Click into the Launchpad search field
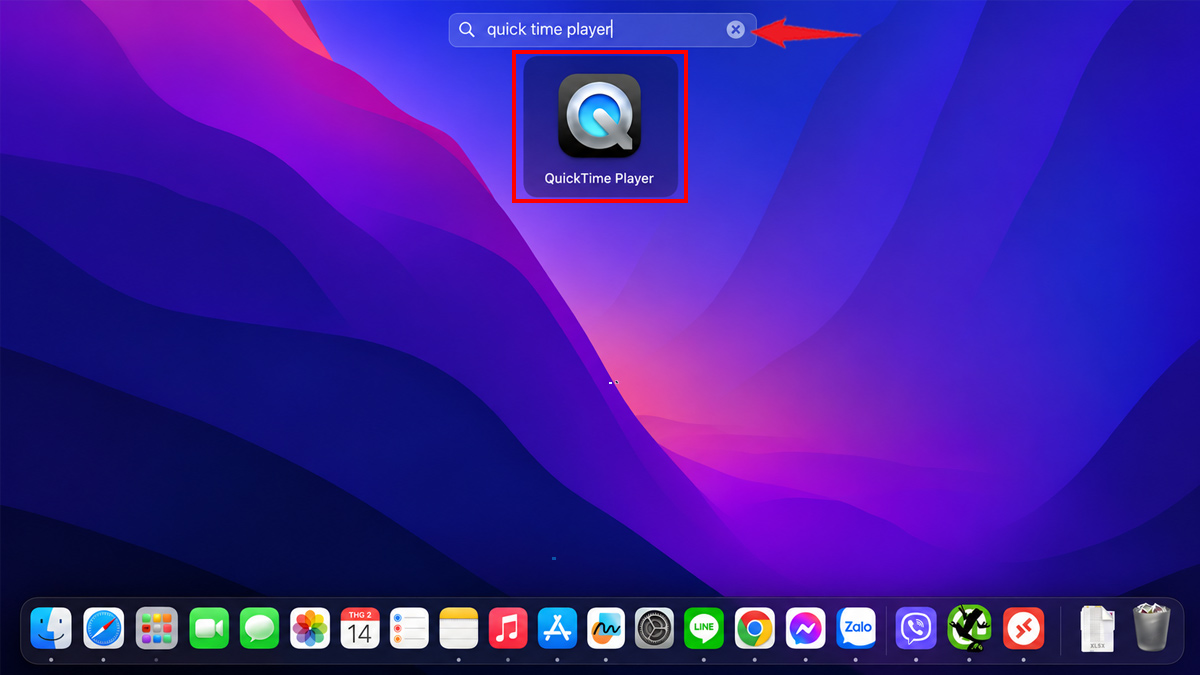The height and width of the screenshot is (675, 1200). tap(602, 30)
